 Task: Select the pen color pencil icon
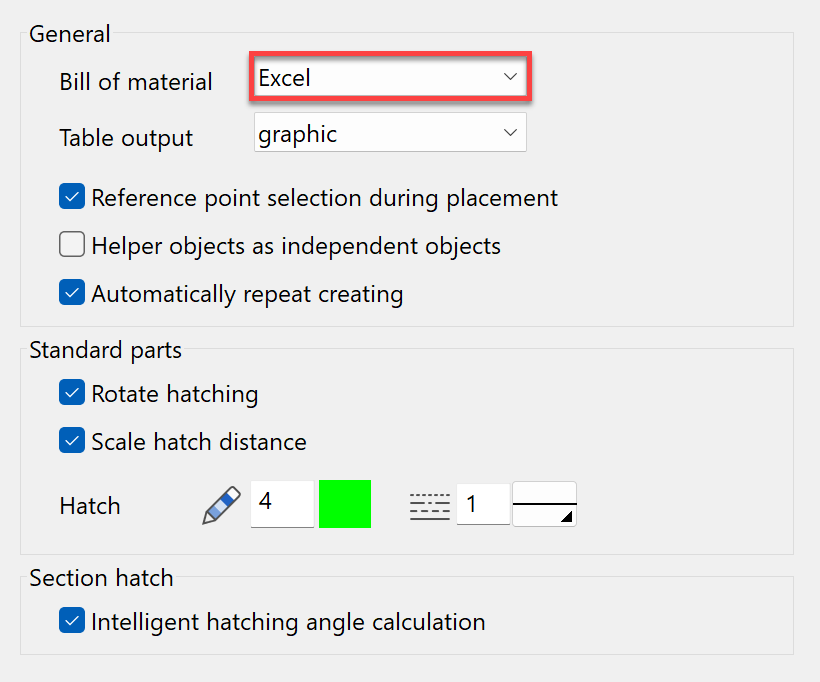tap(220, 504)
